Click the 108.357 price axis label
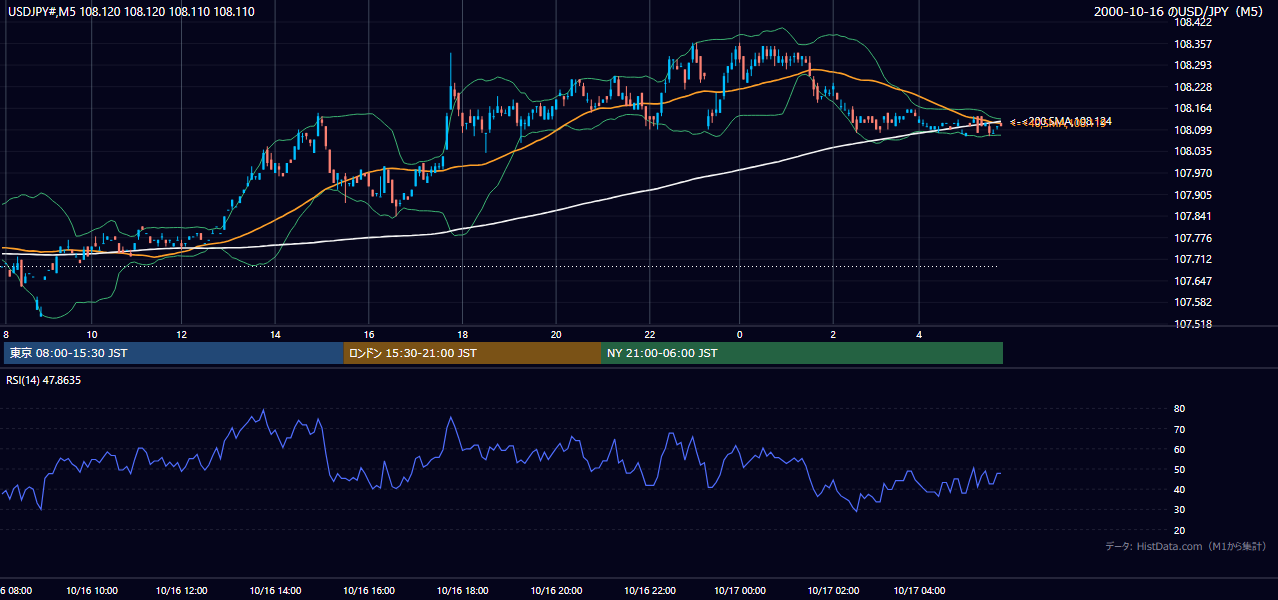The image size is (1278, 600). (x=1194, y=44)
